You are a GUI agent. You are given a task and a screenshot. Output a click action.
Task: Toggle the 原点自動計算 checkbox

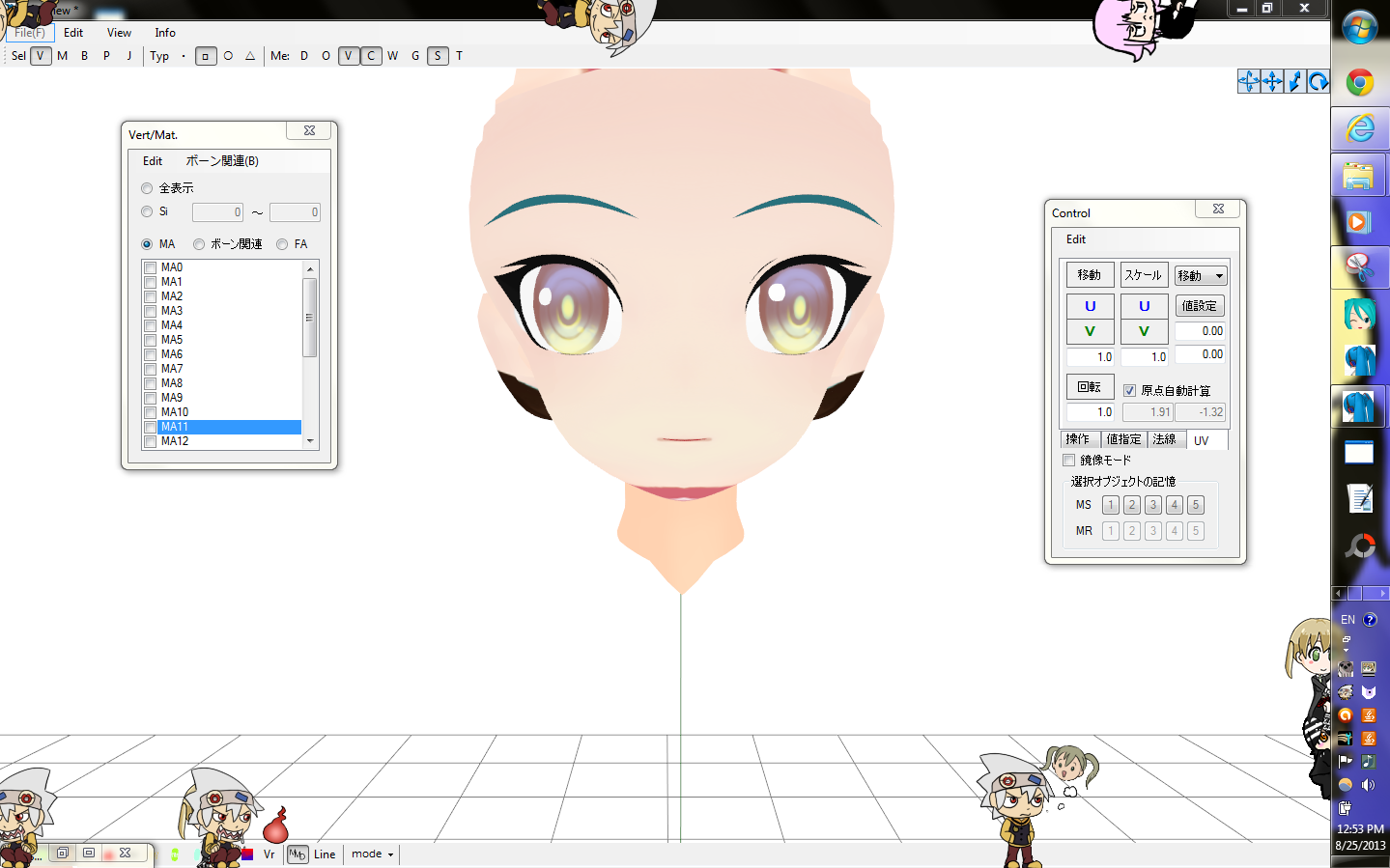click(1129, 391)
